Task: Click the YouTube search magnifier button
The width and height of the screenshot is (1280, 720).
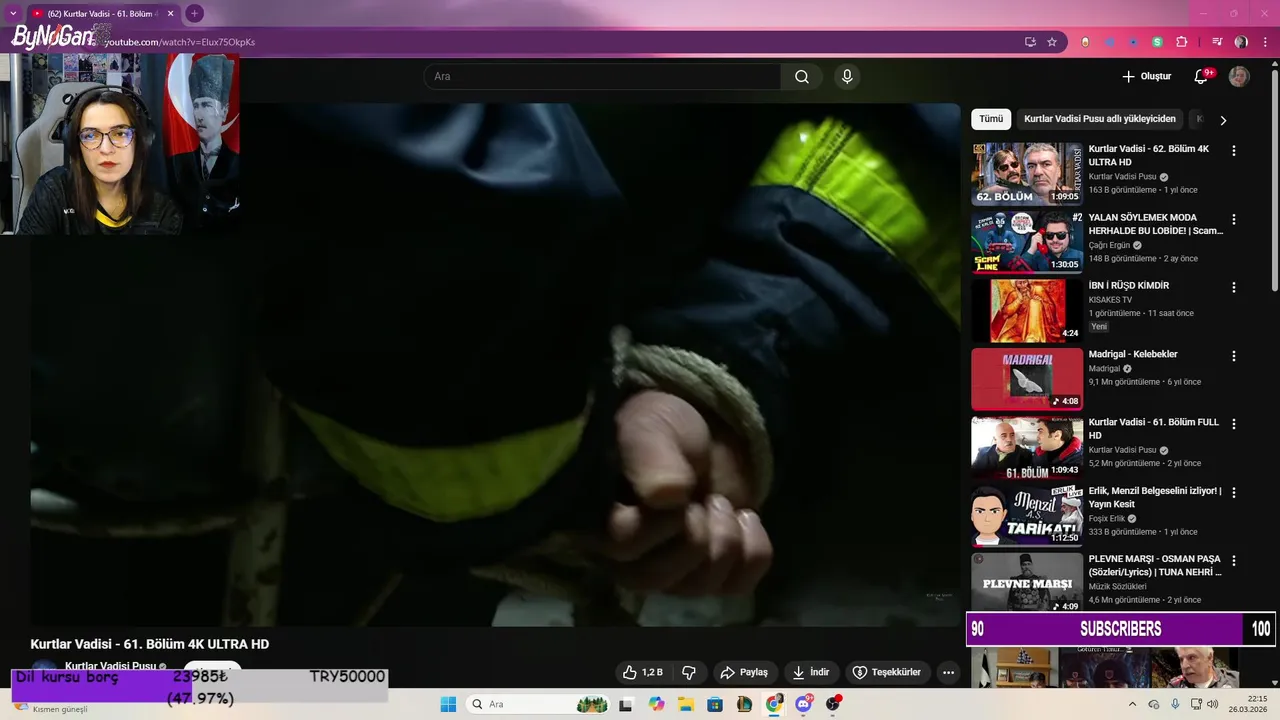Action: (x=802, y=77)
